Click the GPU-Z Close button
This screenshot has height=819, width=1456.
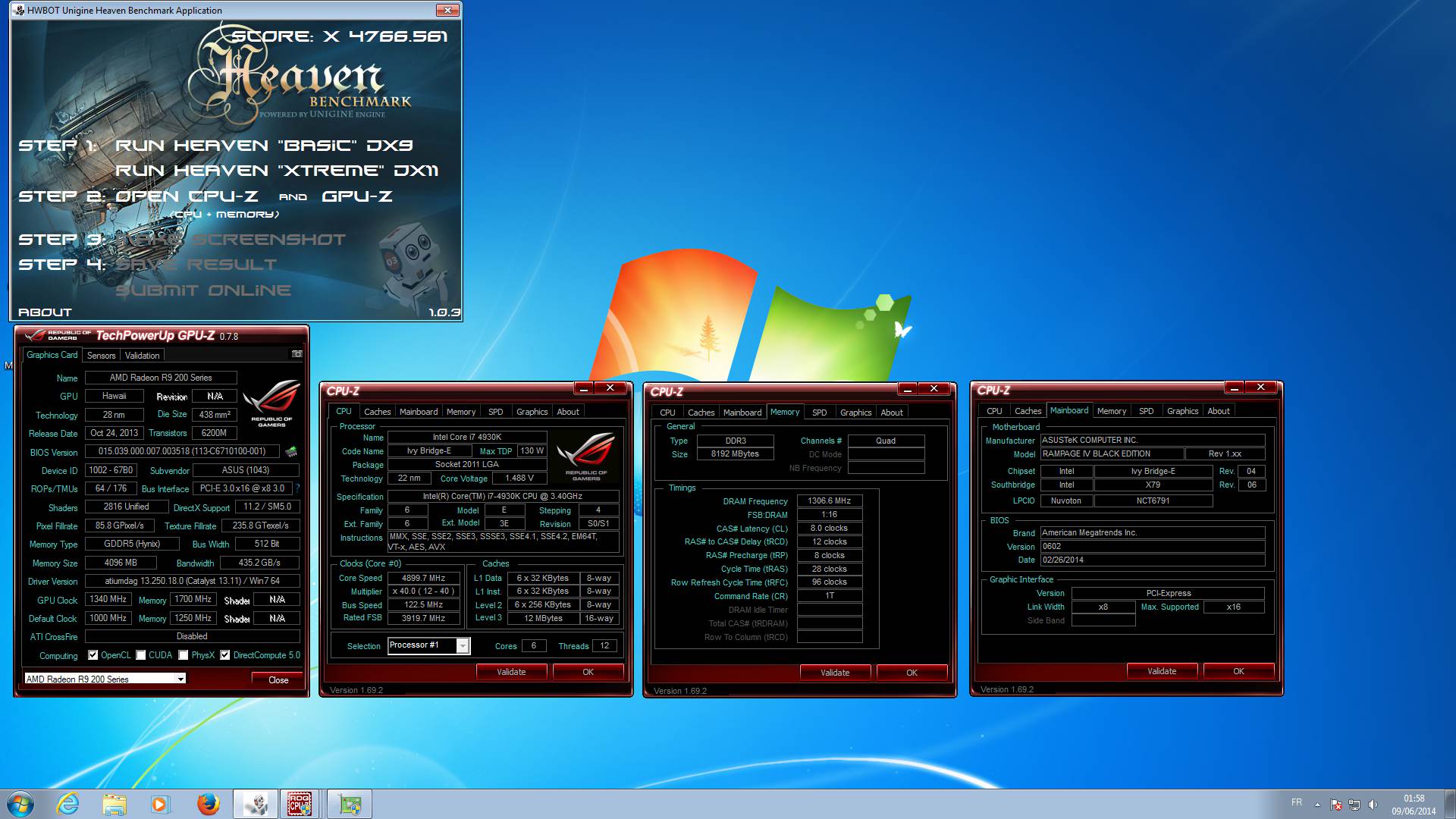(278, 679)
